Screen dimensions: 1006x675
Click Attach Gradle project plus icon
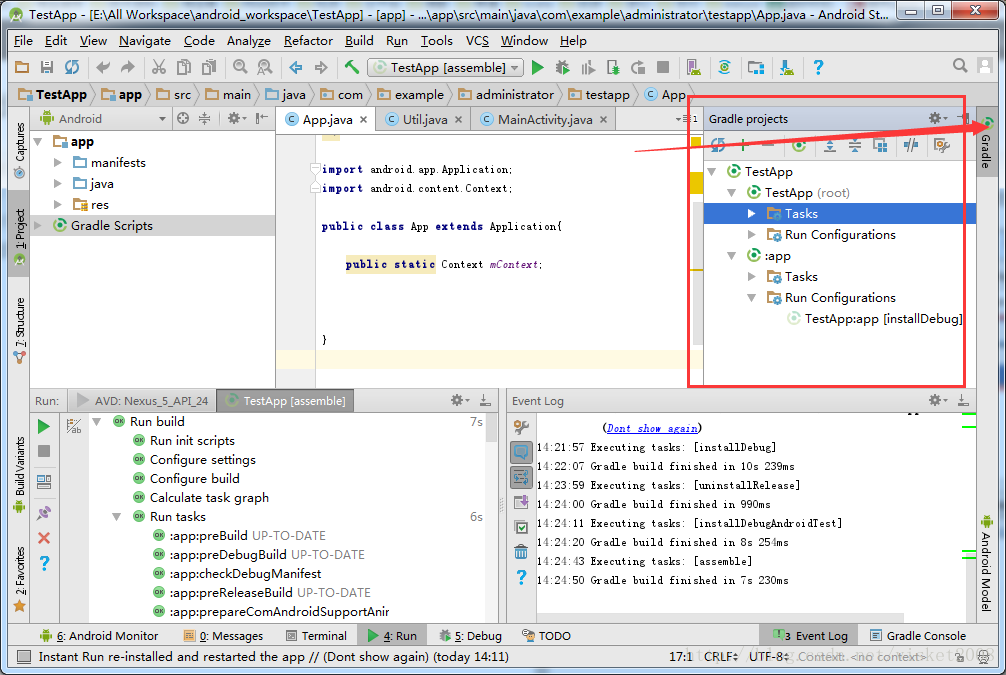tap(743, 146)
